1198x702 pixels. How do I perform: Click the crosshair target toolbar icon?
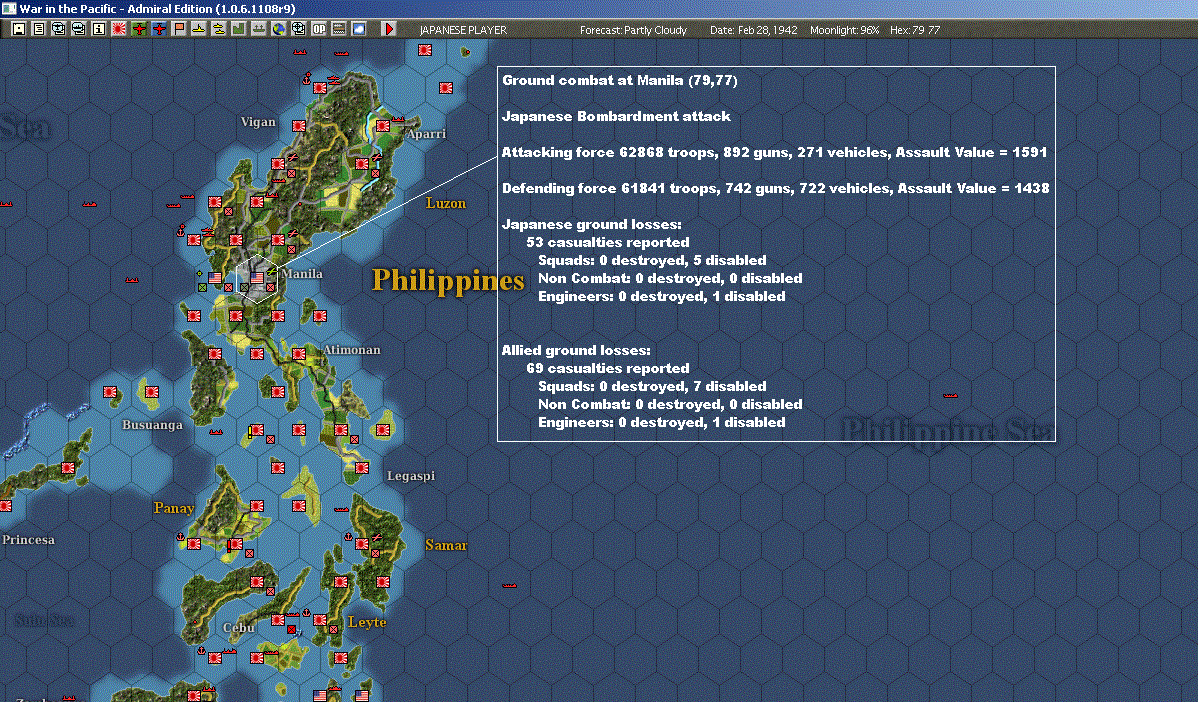tap(299, 29)
